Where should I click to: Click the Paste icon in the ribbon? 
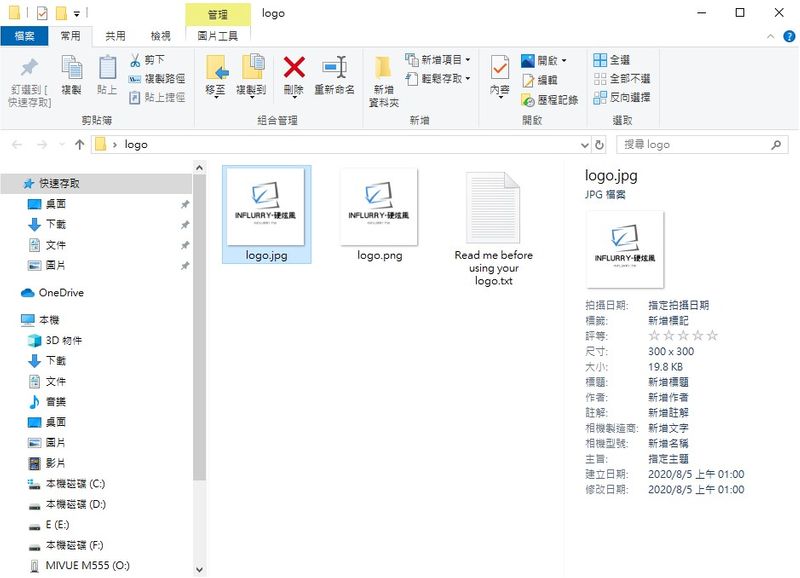click(107, 67)
